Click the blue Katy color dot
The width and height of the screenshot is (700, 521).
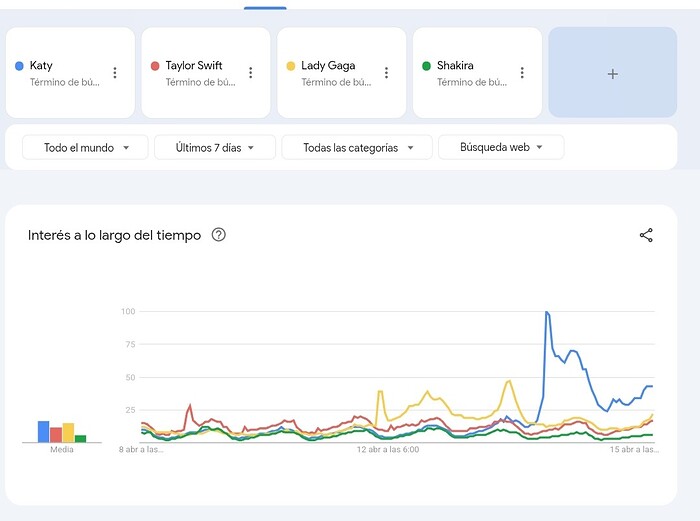point(19,66)
